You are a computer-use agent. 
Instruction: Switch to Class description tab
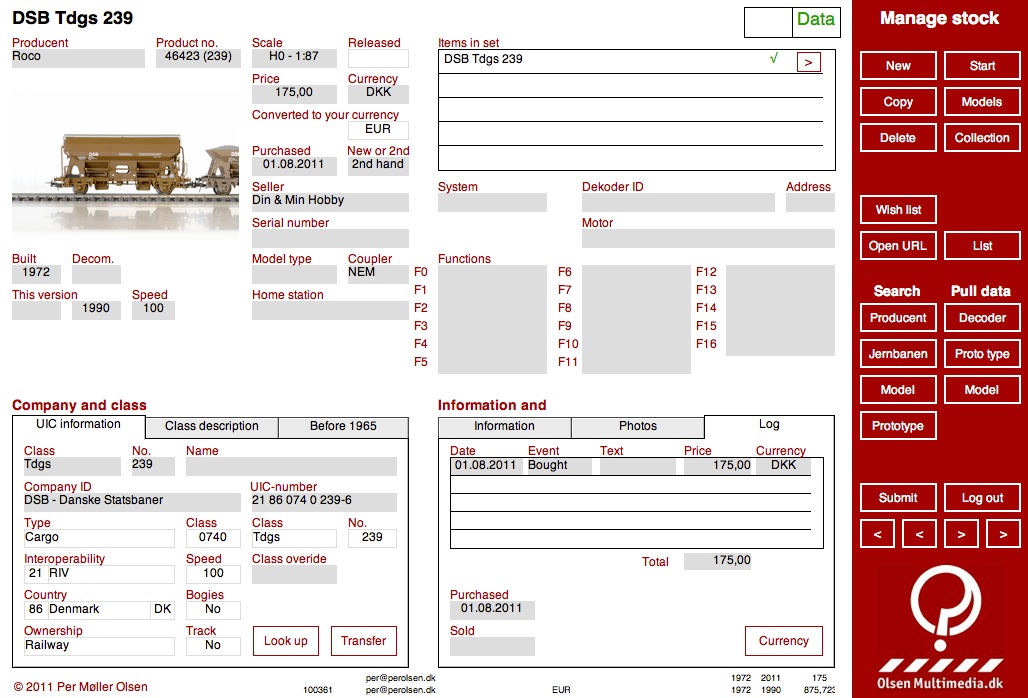click(x=212, y=427)
